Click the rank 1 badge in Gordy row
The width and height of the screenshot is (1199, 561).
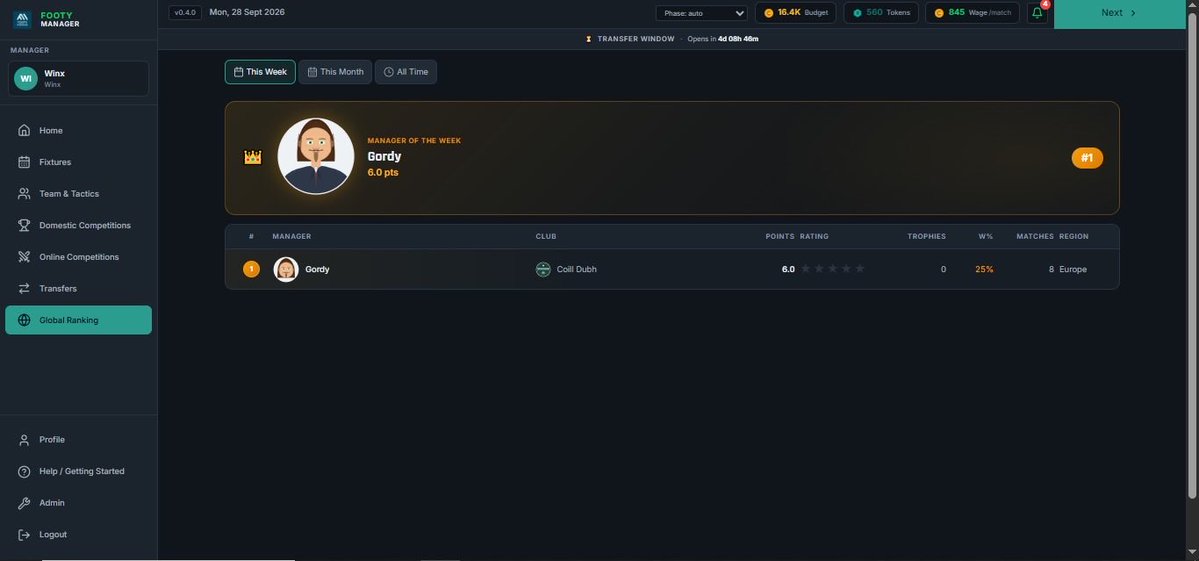(x=252, y=269)
